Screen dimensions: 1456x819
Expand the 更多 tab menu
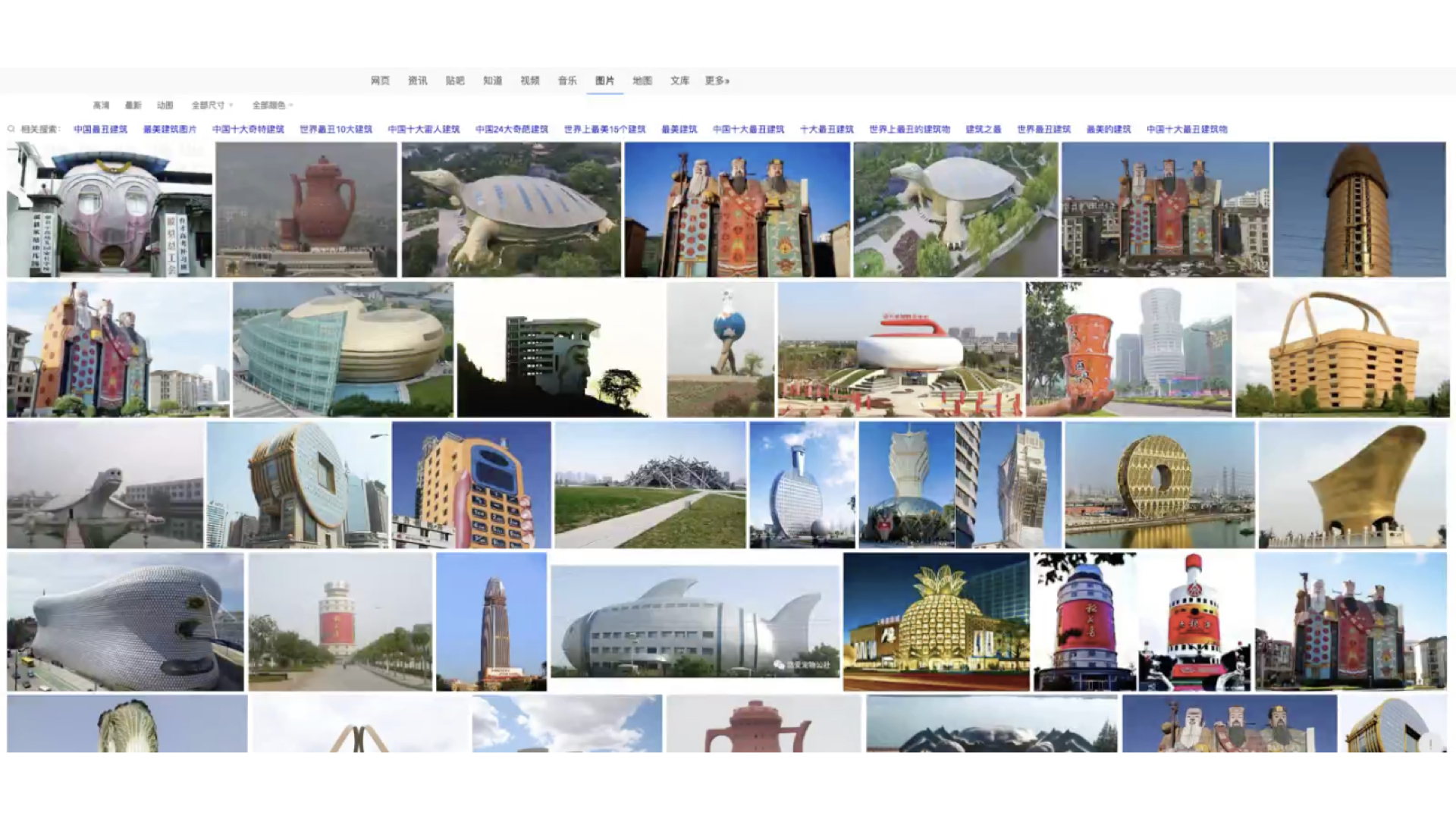tap(717, 80)
